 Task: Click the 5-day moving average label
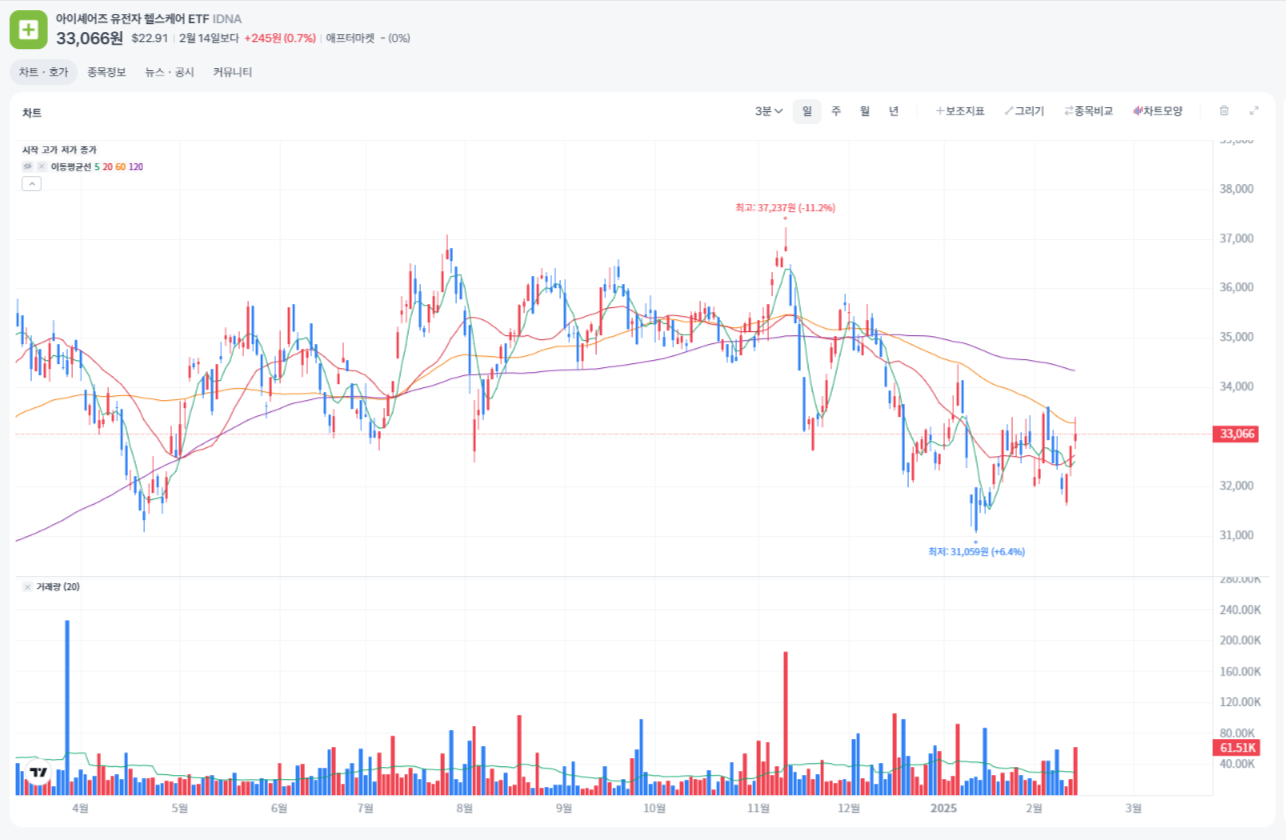97,166
